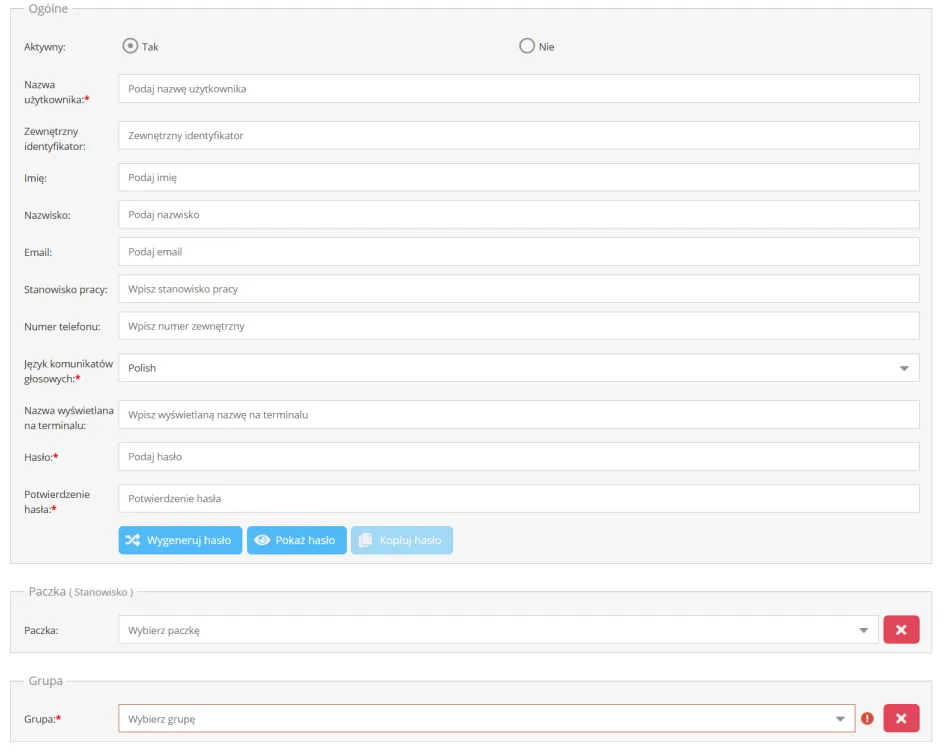Click the Numer telefonu input field
The width and height of the screenshot is (945, 754).
(518, 326)
